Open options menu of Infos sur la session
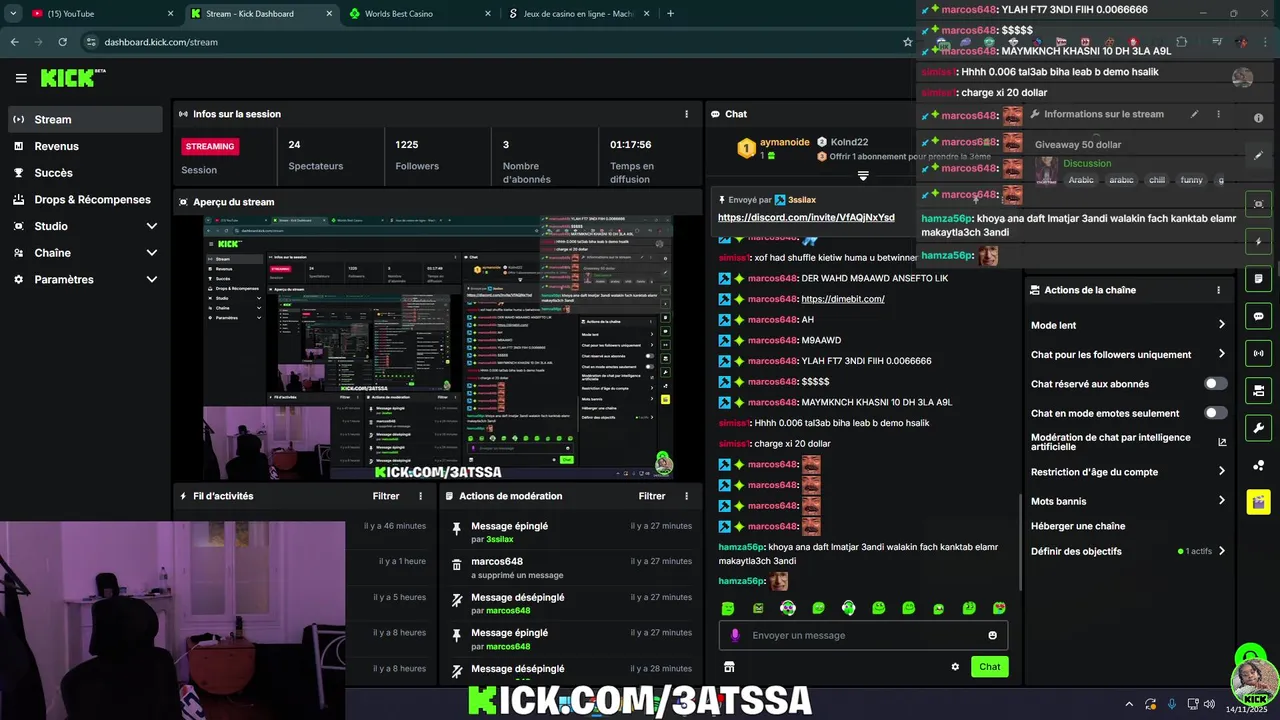The height and width of the screenshot is (720, 1280). [686, 114]
